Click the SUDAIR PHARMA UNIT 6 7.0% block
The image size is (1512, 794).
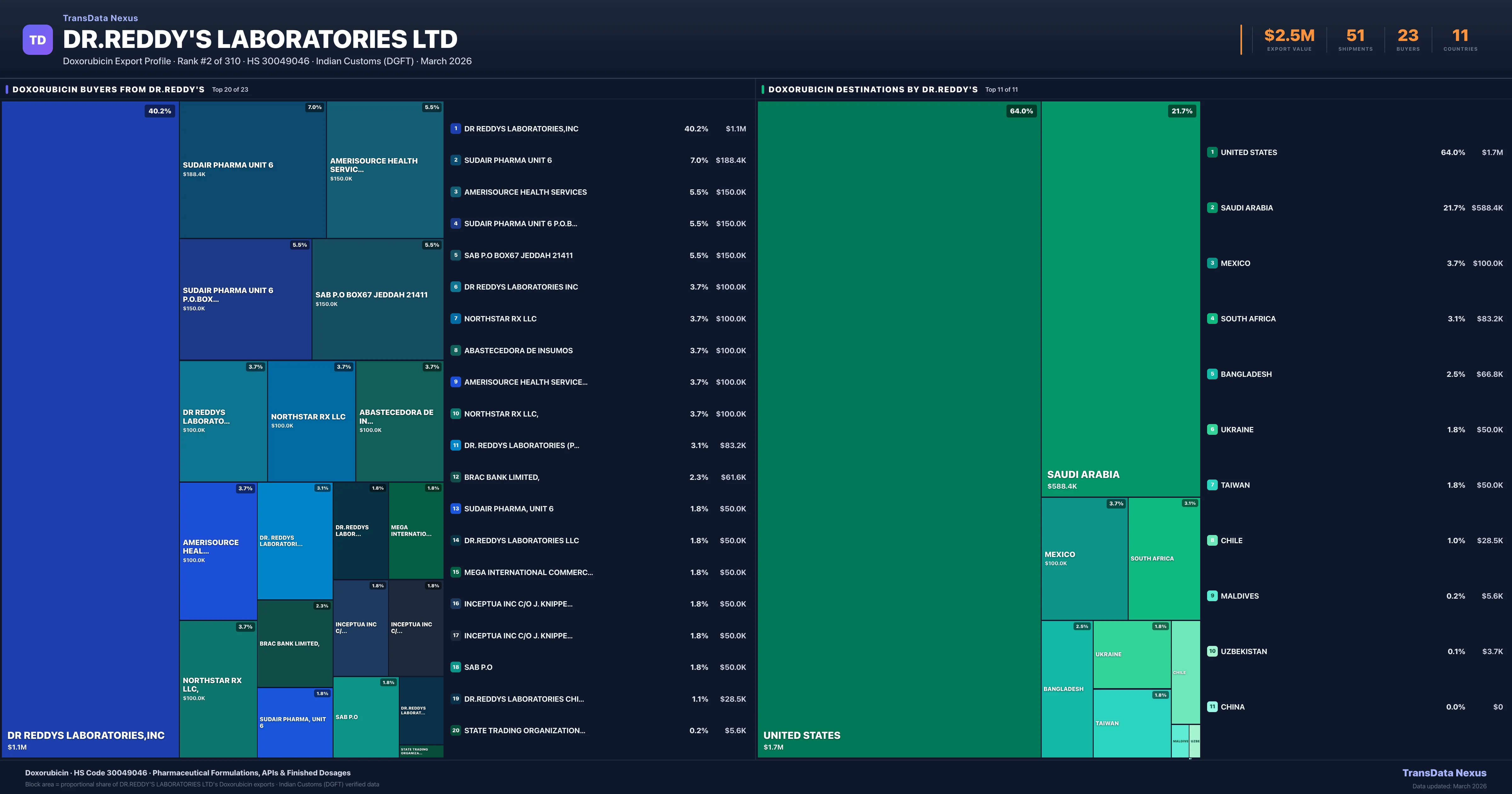pyautogui.click(x=252, y=169)
